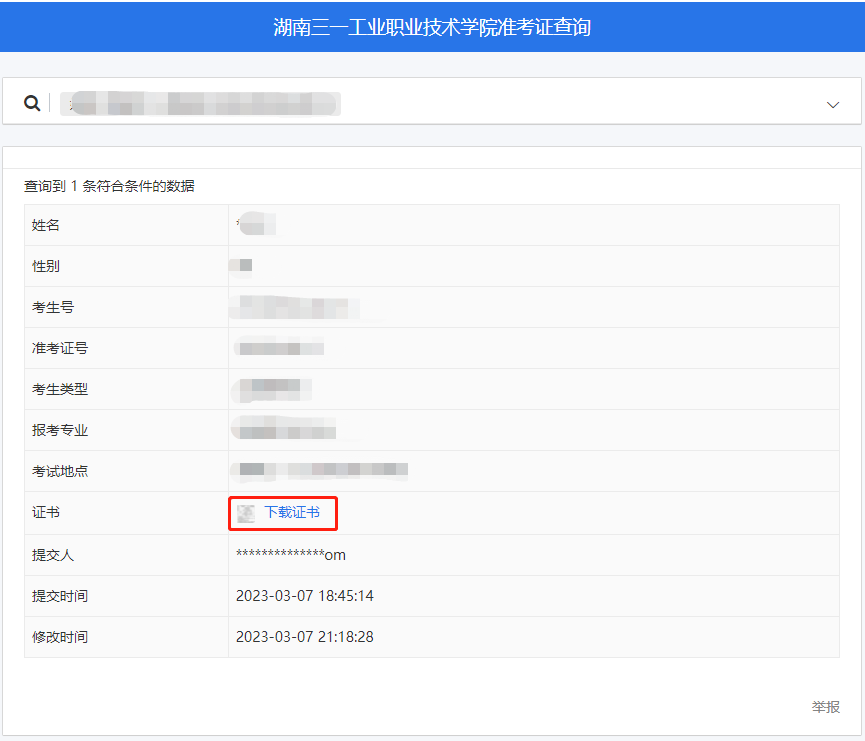This screenshot has width=865, height=741.
Task: Select the value 2023-03-07 21:18:28
Action: pyautogui.click(x=305, y=637)
